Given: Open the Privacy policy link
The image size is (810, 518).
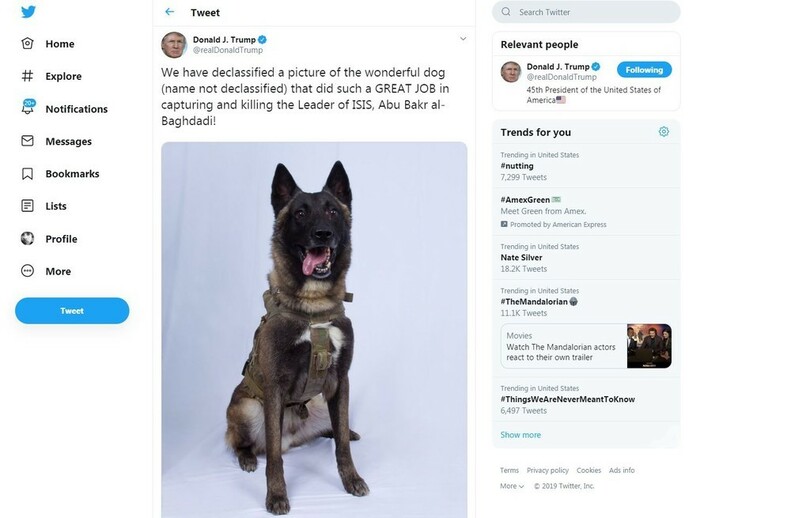Looking at the screenshot, I should coord(547,470).
